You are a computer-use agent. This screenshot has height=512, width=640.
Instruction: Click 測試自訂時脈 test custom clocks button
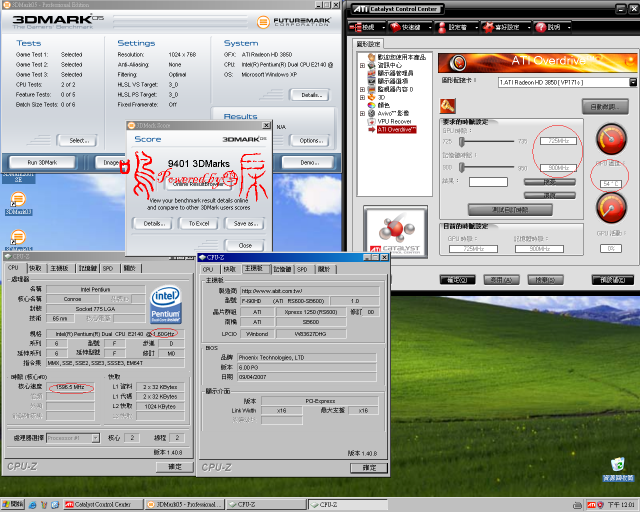[510, 210]
